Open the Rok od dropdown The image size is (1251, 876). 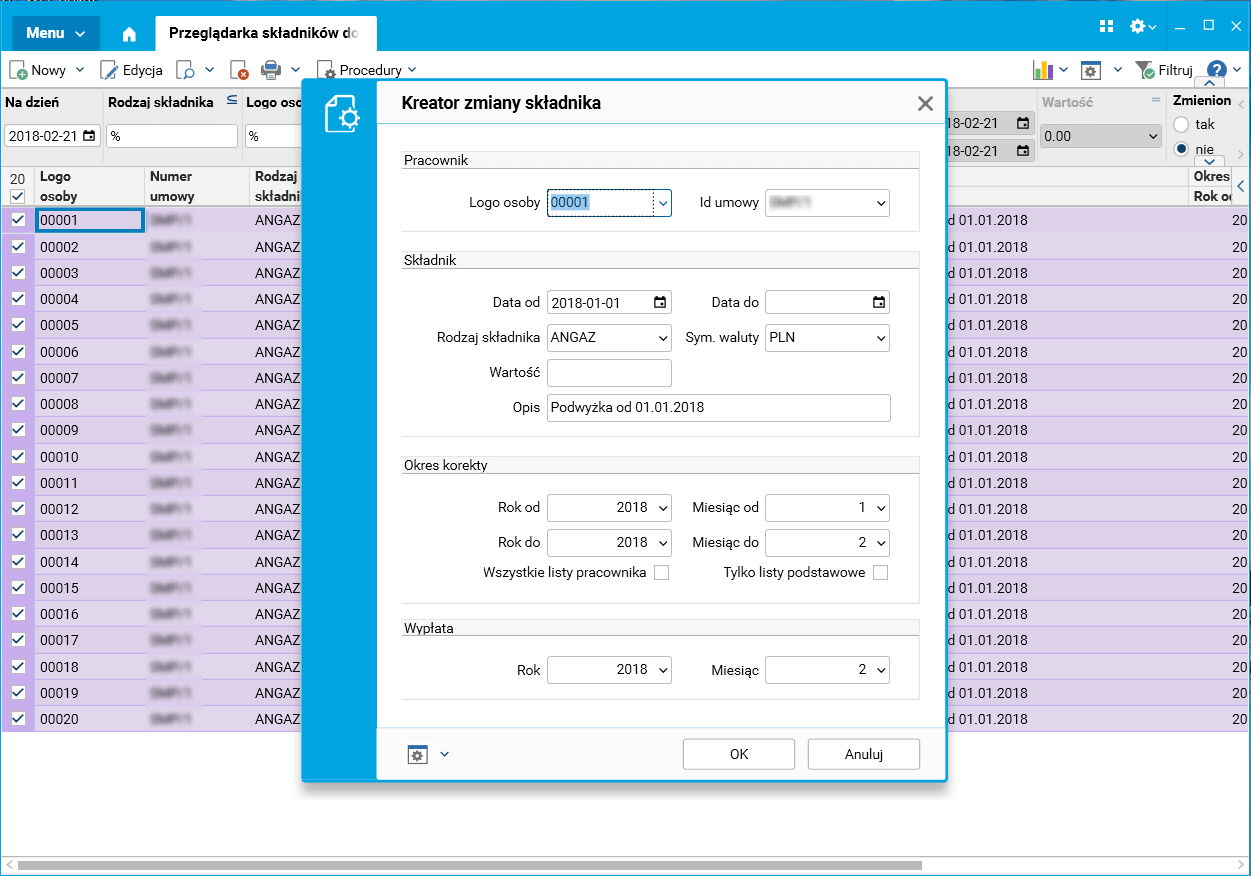pos(662,508)
